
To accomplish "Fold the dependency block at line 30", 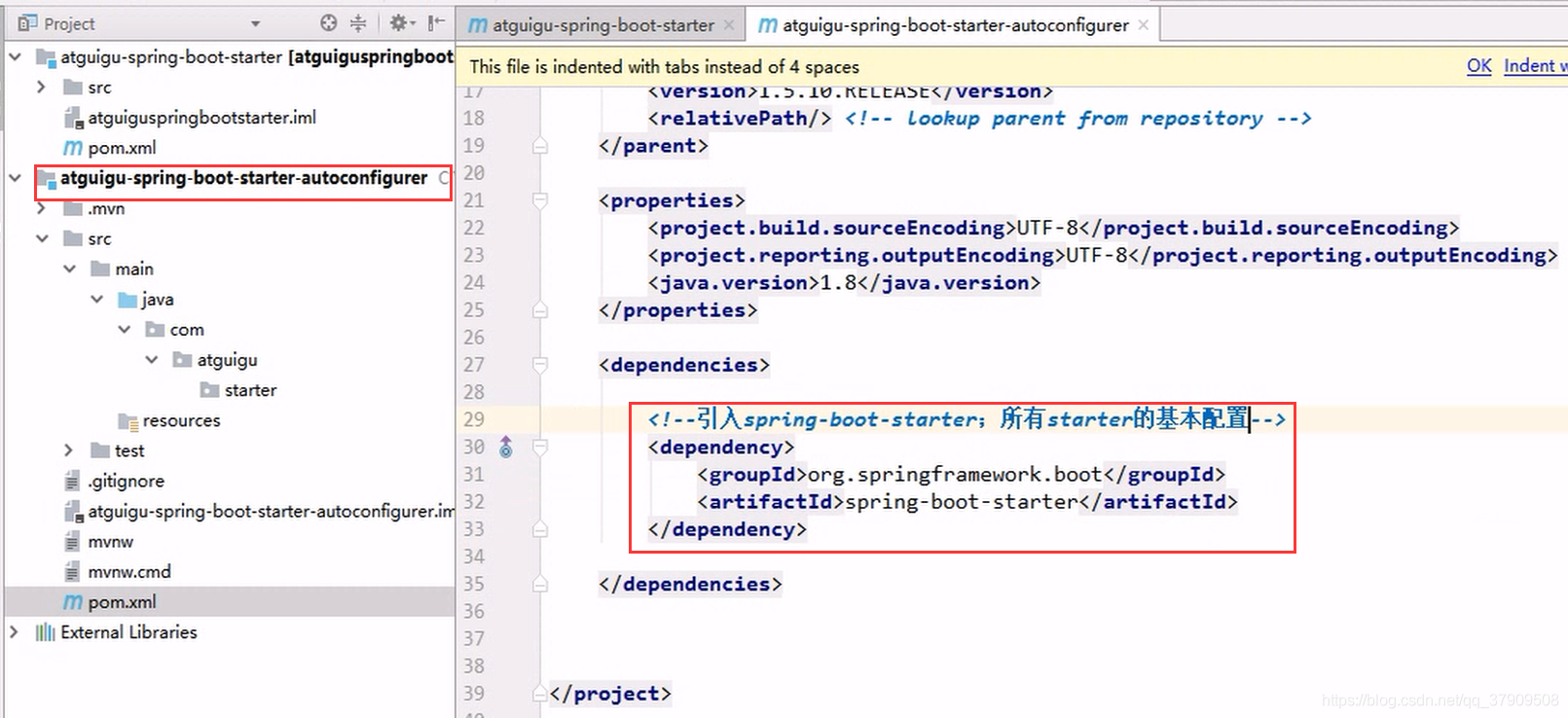I will [x=540, y=447].
